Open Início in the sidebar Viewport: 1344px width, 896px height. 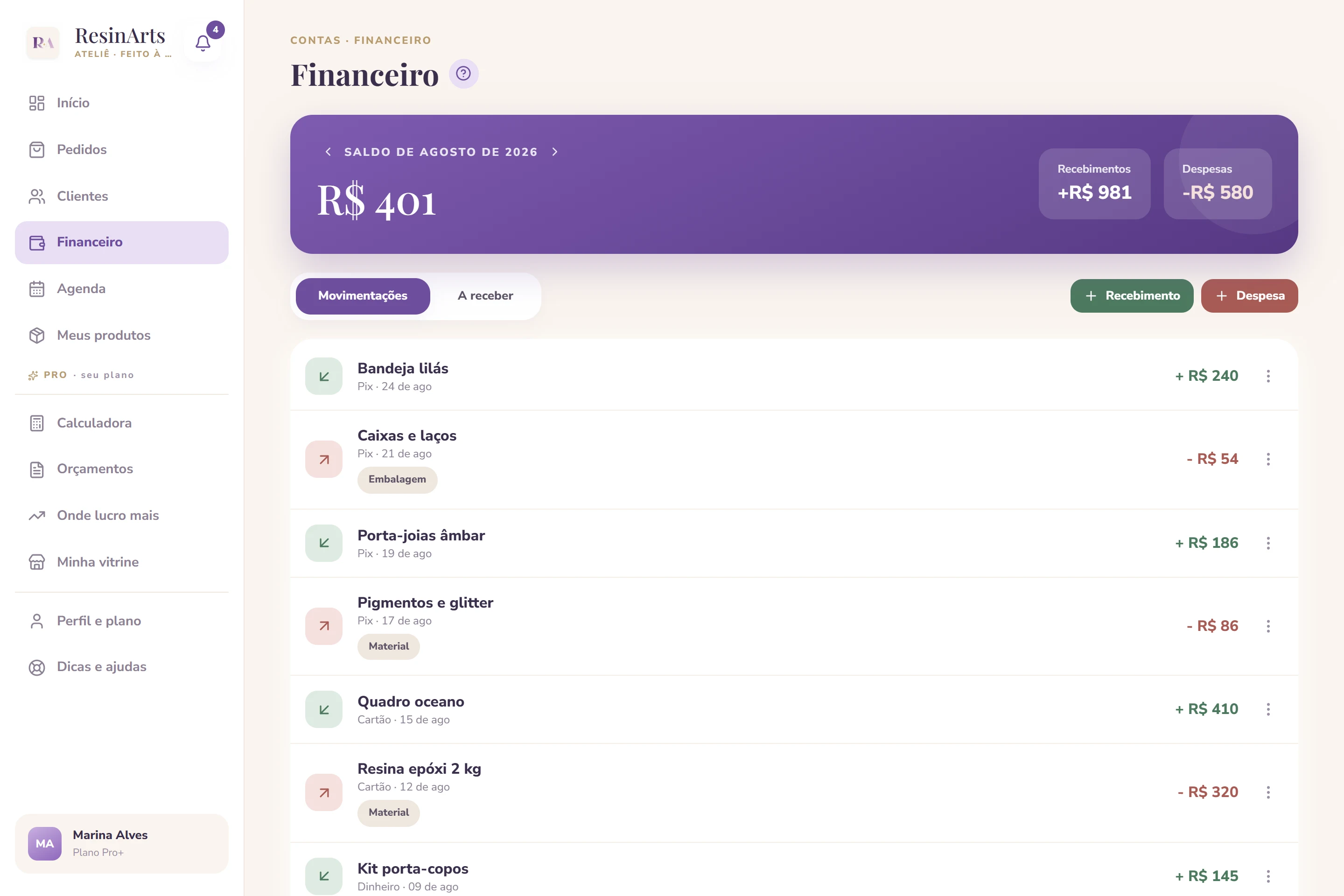122,103
